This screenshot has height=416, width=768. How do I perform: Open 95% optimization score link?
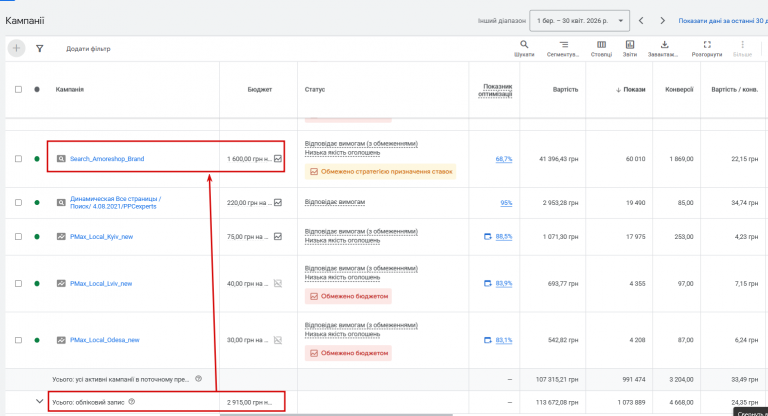(x=506, y=202)
